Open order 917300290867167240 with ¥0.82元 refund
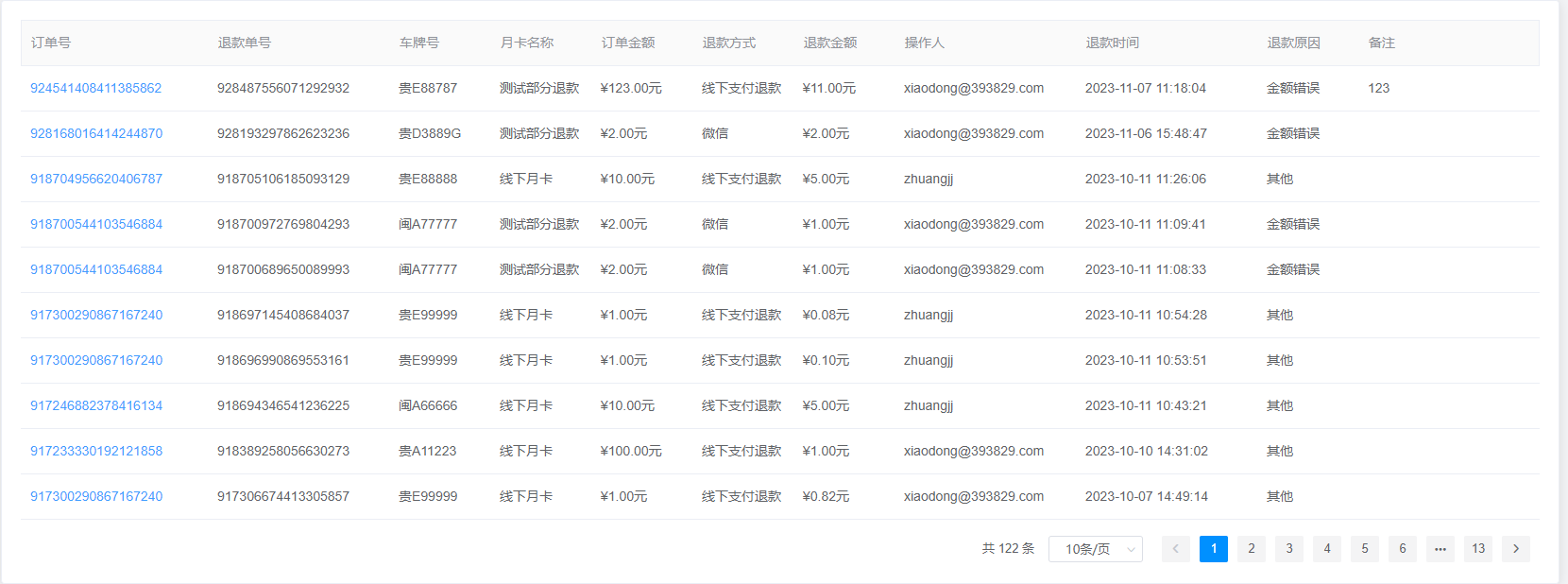The width and height of the screenshot is (1568, 584). tap(95, 496)
